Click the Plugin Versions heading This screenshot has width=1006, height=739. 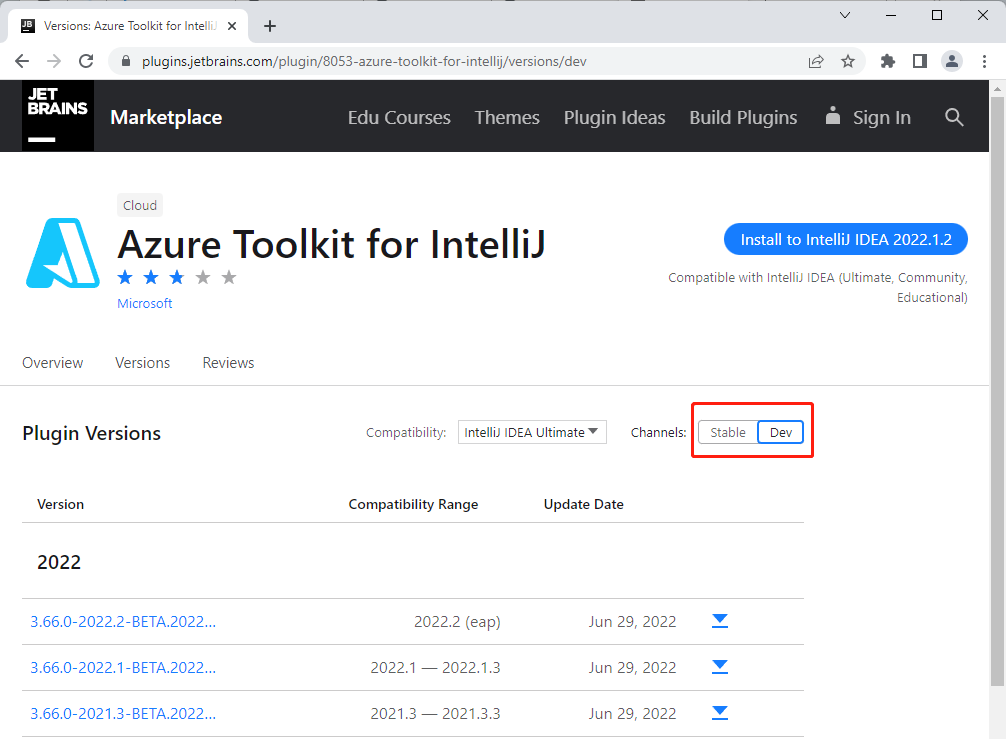pyautogui.click(x=91, y=433)
